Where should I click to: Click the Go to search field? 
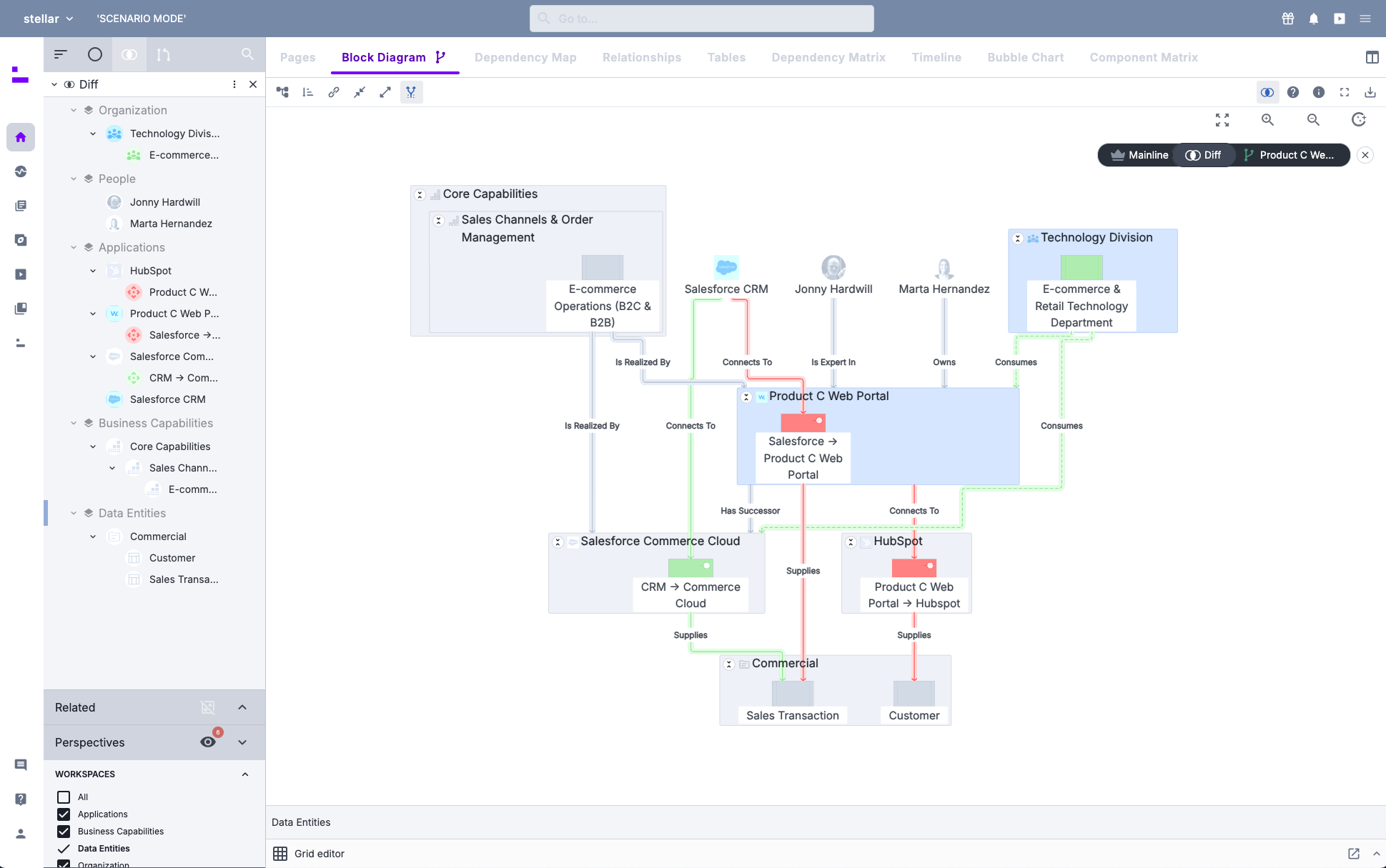(x=702, y=19)
